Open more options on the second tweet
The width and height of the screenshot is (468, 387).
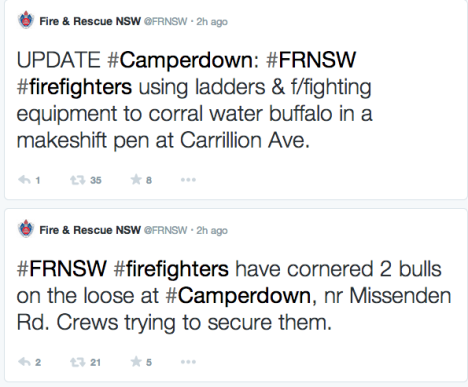188,362
